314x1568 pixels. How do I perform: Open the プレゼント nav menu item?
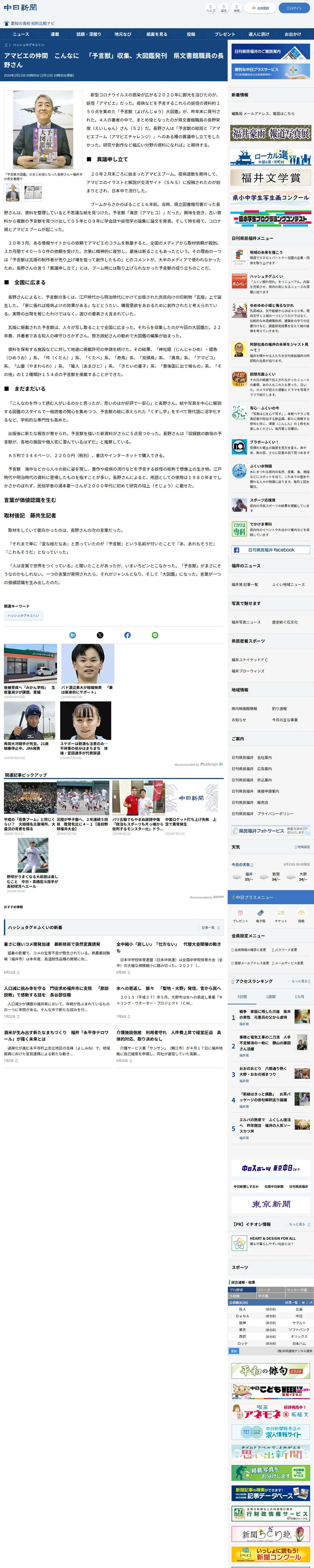(225, 34)
